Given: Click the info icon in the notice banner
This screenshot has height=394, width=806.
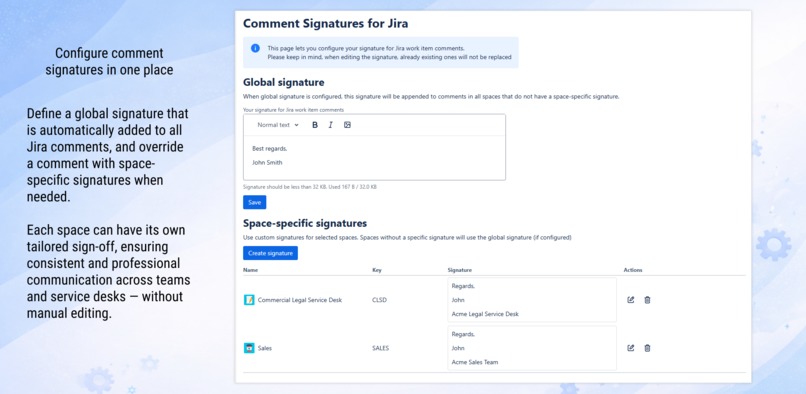Looking at the screenshot, I should [x=255, y=48].
